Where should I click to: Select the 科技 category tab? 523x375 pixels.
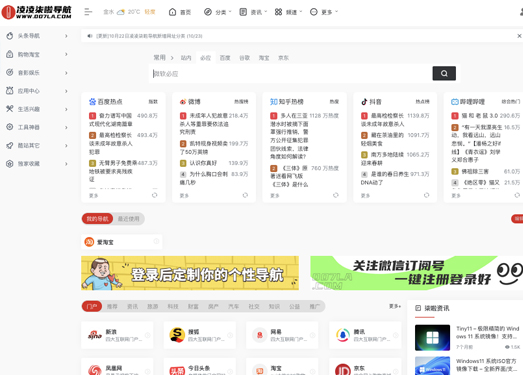(173, 306)
